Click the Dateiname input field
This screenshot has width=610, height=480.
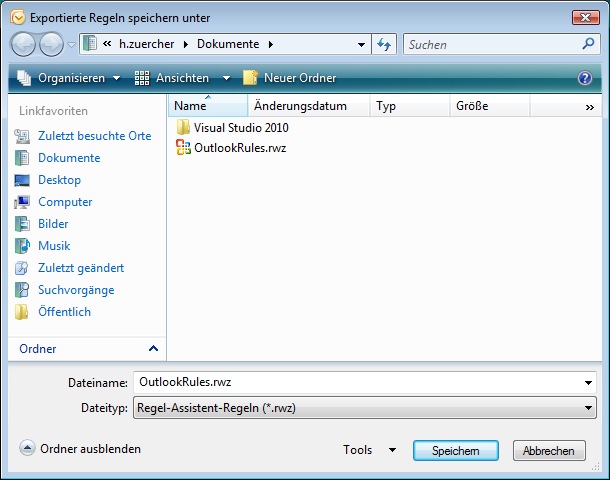point(357,382)
